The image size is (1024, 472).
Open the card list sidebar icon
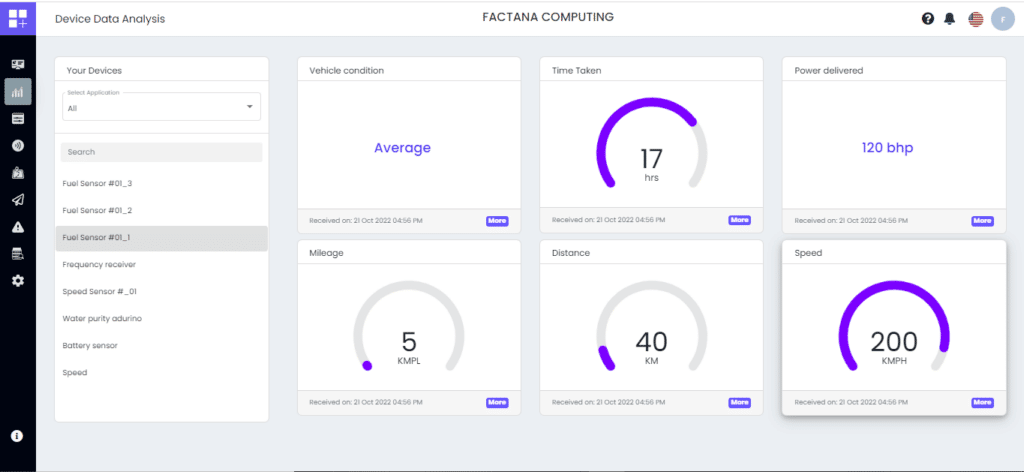coord(18,119)
